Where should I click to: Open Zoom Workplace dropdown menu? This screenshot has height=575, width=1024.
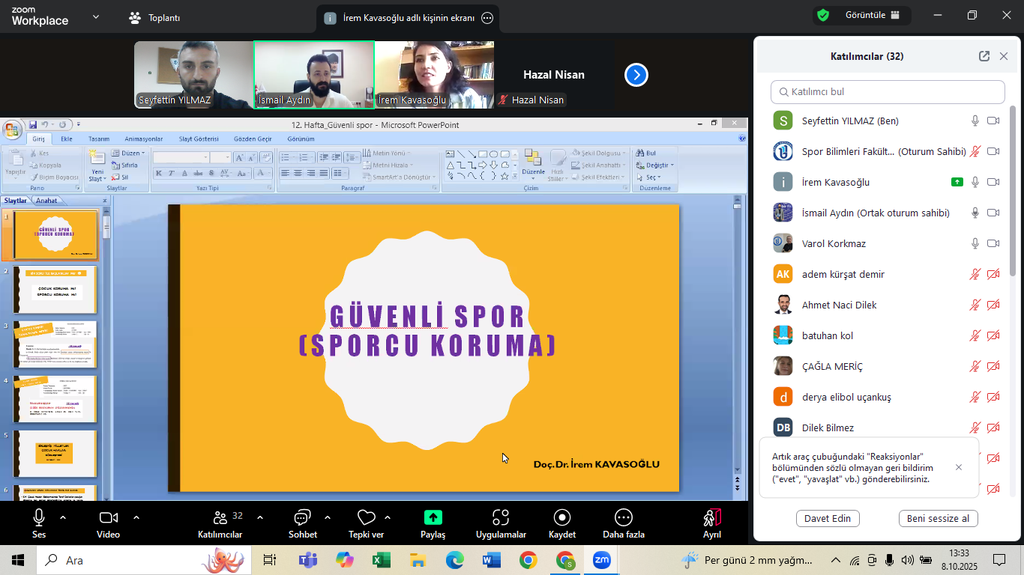point(96,17)
